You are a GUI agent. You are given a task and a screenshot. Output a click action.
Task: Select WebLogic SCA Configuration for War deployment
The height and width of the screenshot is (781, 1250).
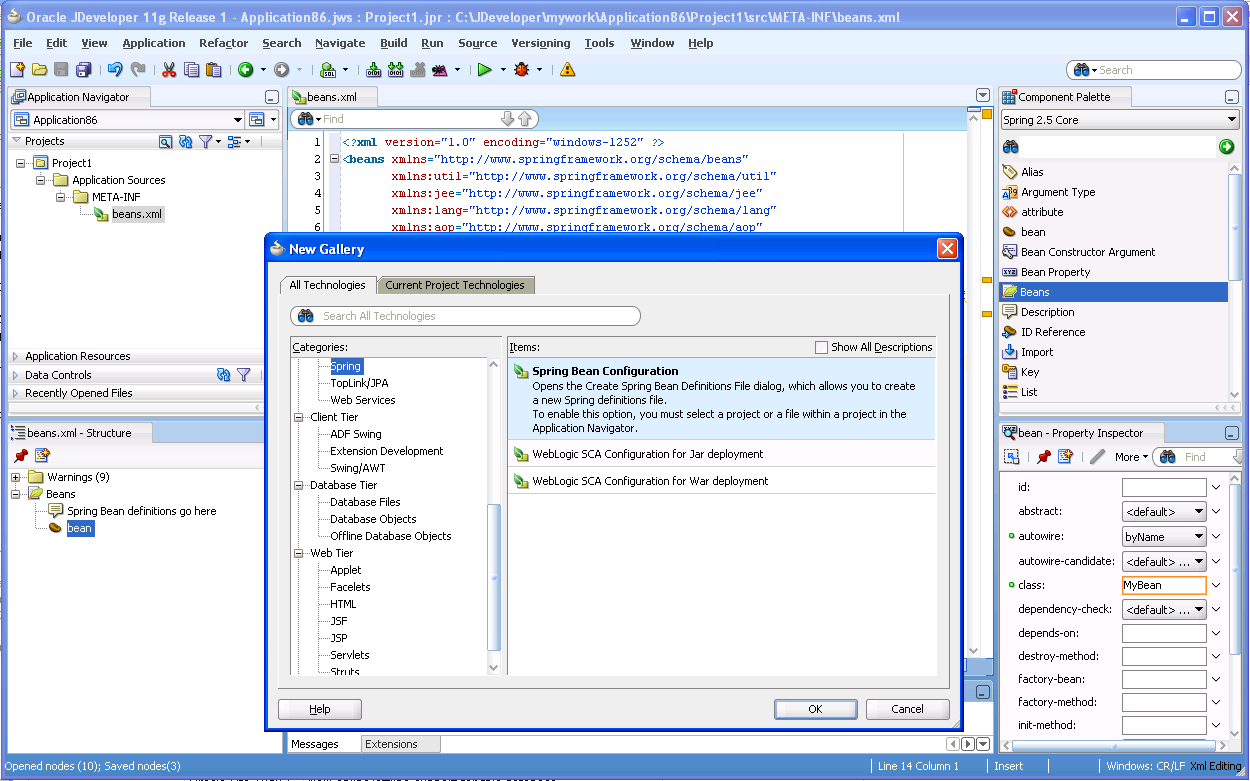click(x=649, y=481)
